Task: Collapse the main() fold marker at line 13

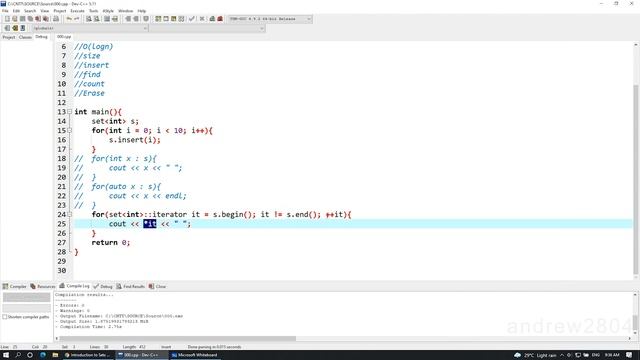Action: click(x=69, y=111)
